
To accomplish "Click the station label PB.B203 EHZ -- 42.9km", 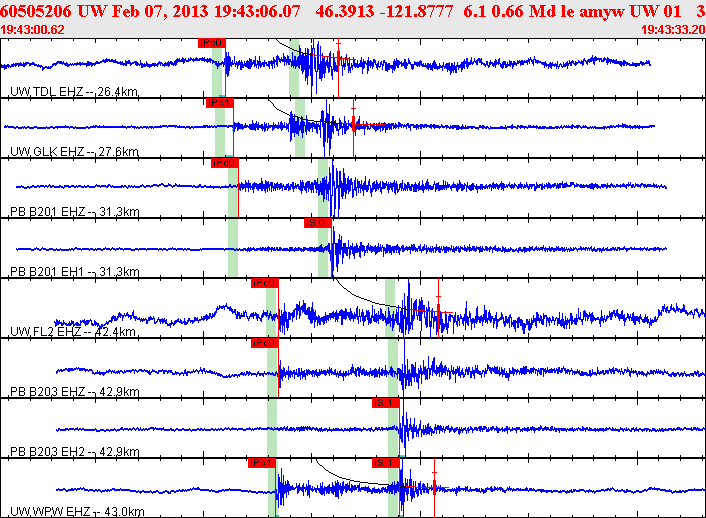I will 75,392.
